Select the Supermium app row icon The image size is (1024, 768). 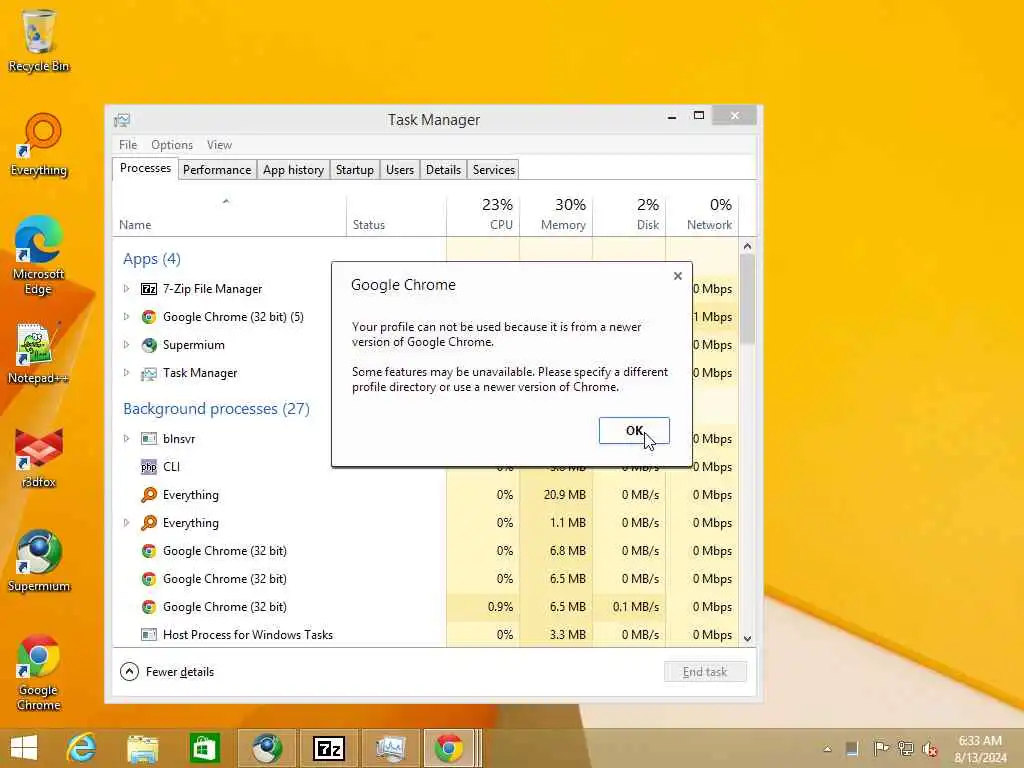(x=149, y=345)
